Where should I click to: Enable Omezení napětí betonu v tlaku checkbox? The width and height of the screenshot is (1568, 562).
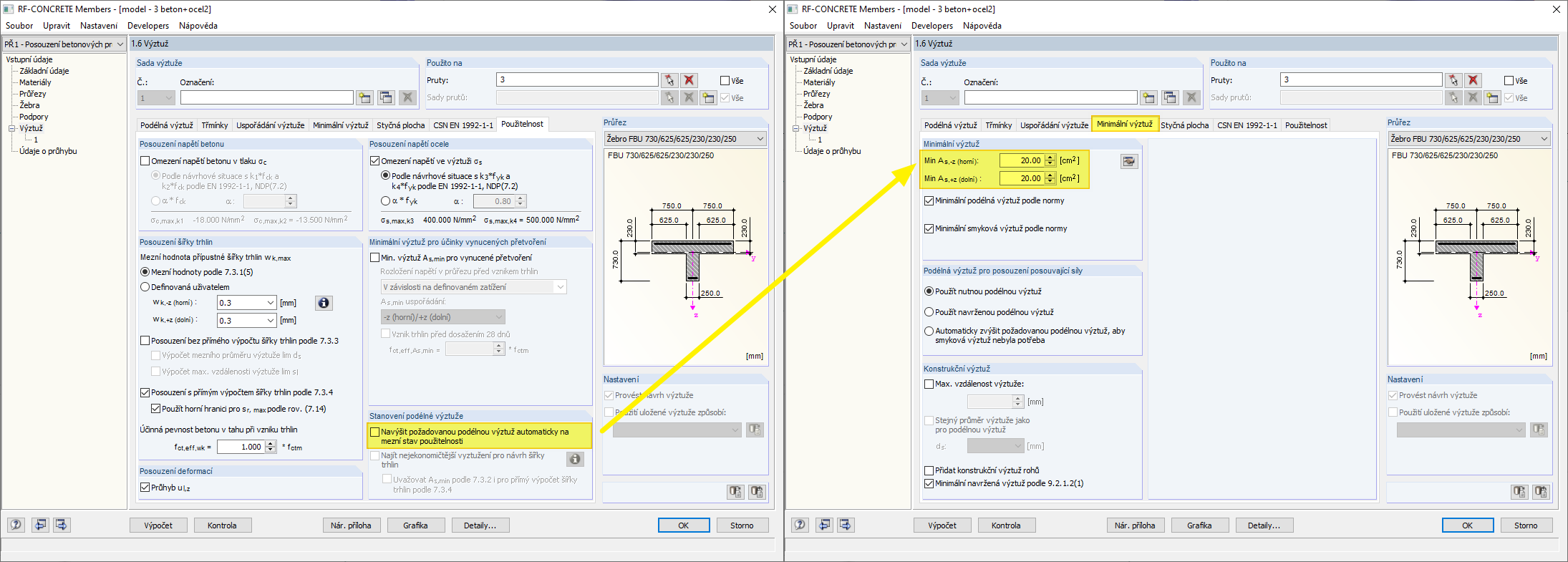pos(145,161)
